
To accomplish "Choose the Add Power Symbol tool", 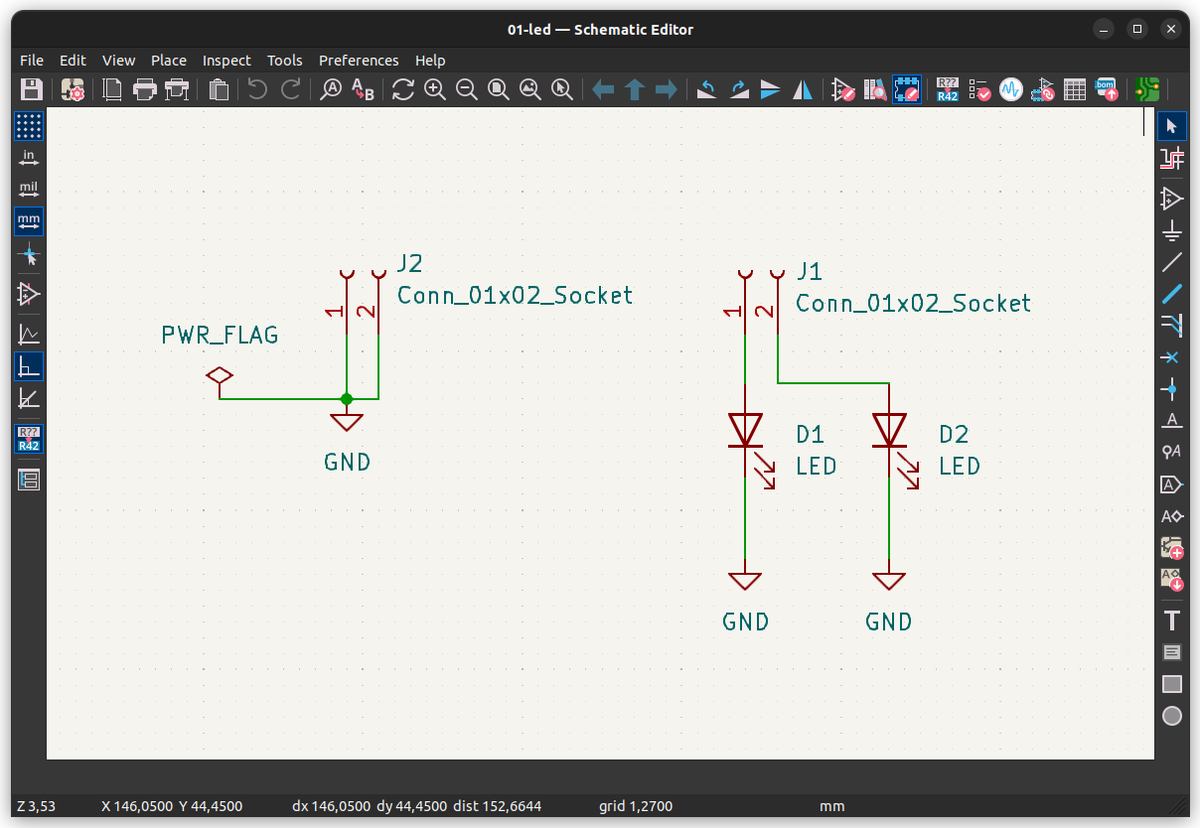I will click(1172, 230).
